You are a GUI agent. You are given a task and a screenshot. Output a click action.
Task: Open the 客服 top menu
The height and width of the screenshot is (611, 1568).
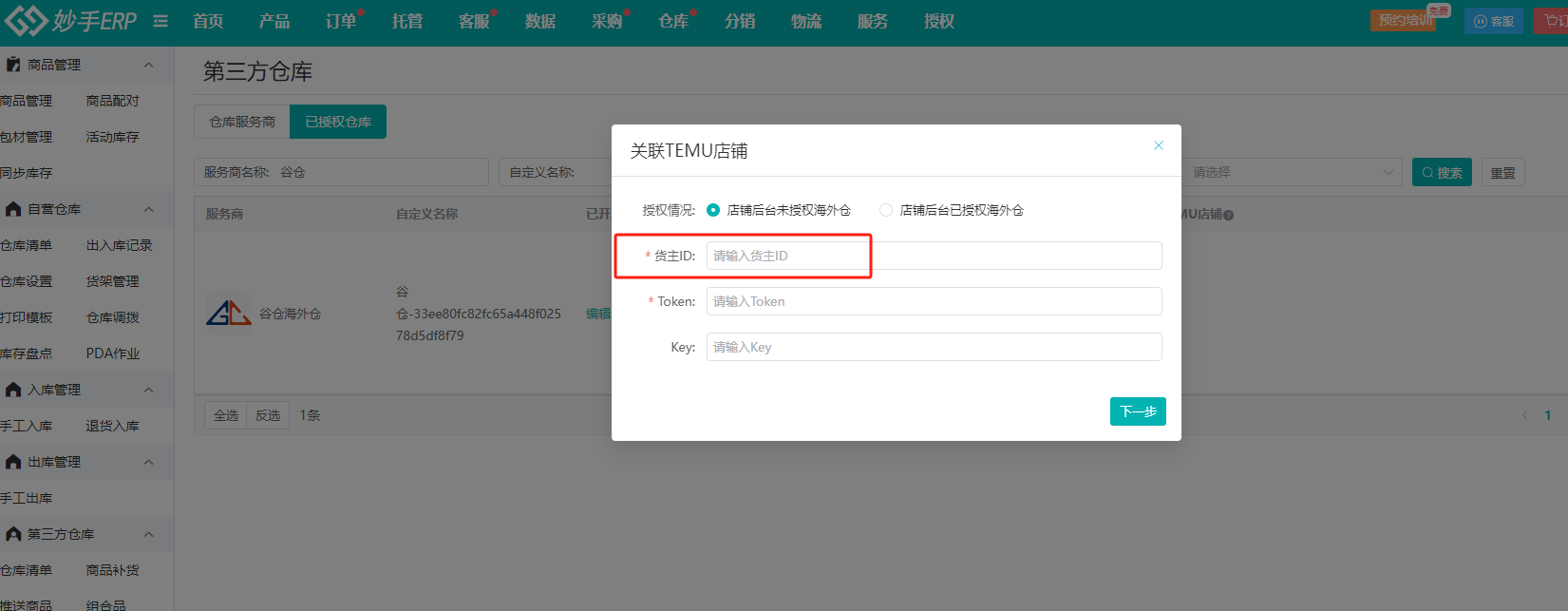tap(474, 21)
